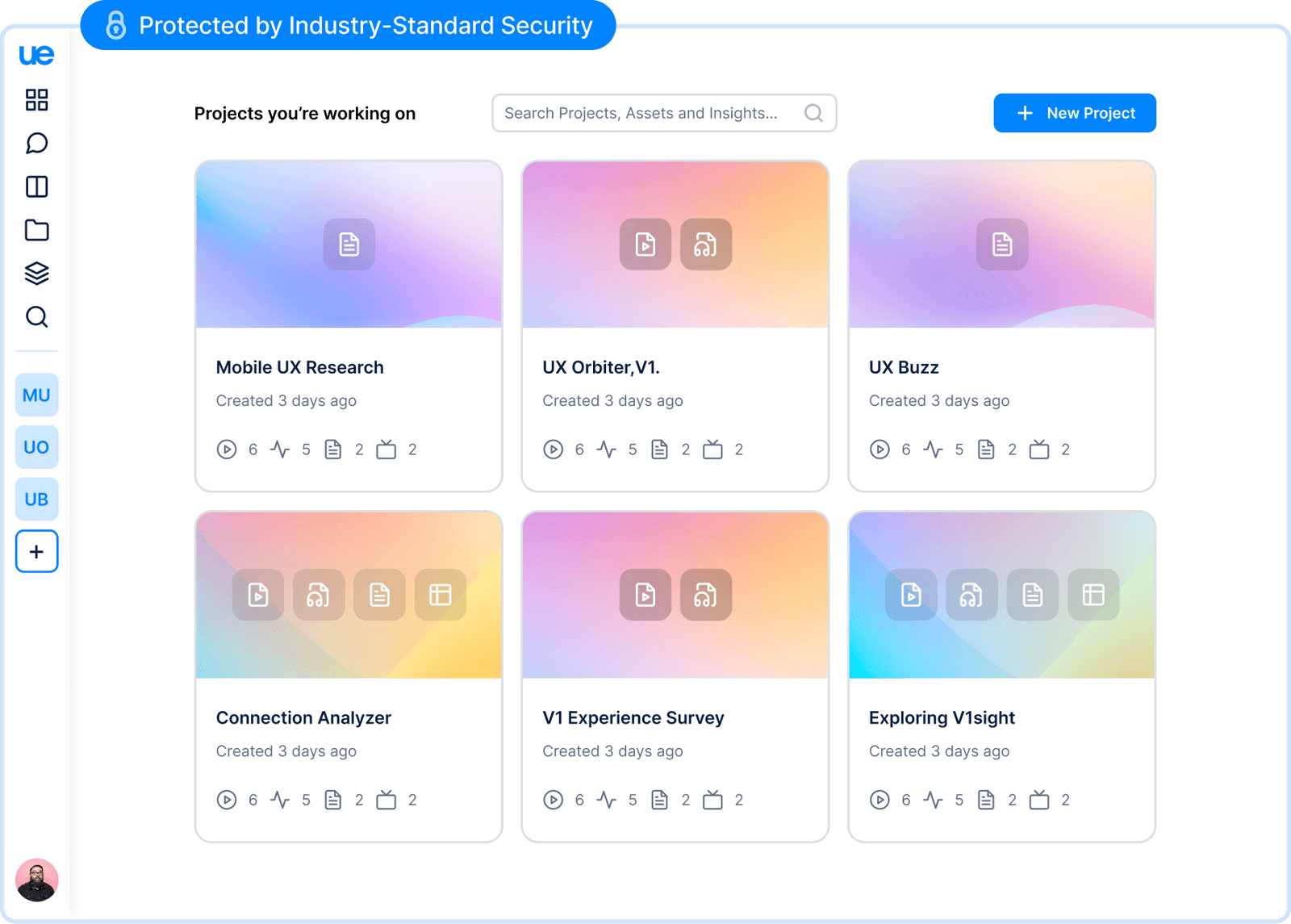Image resolution: width=1291 pixels, height=924 pixels.
Task: Switch to the UO workspace
Action: coord(36,447)
